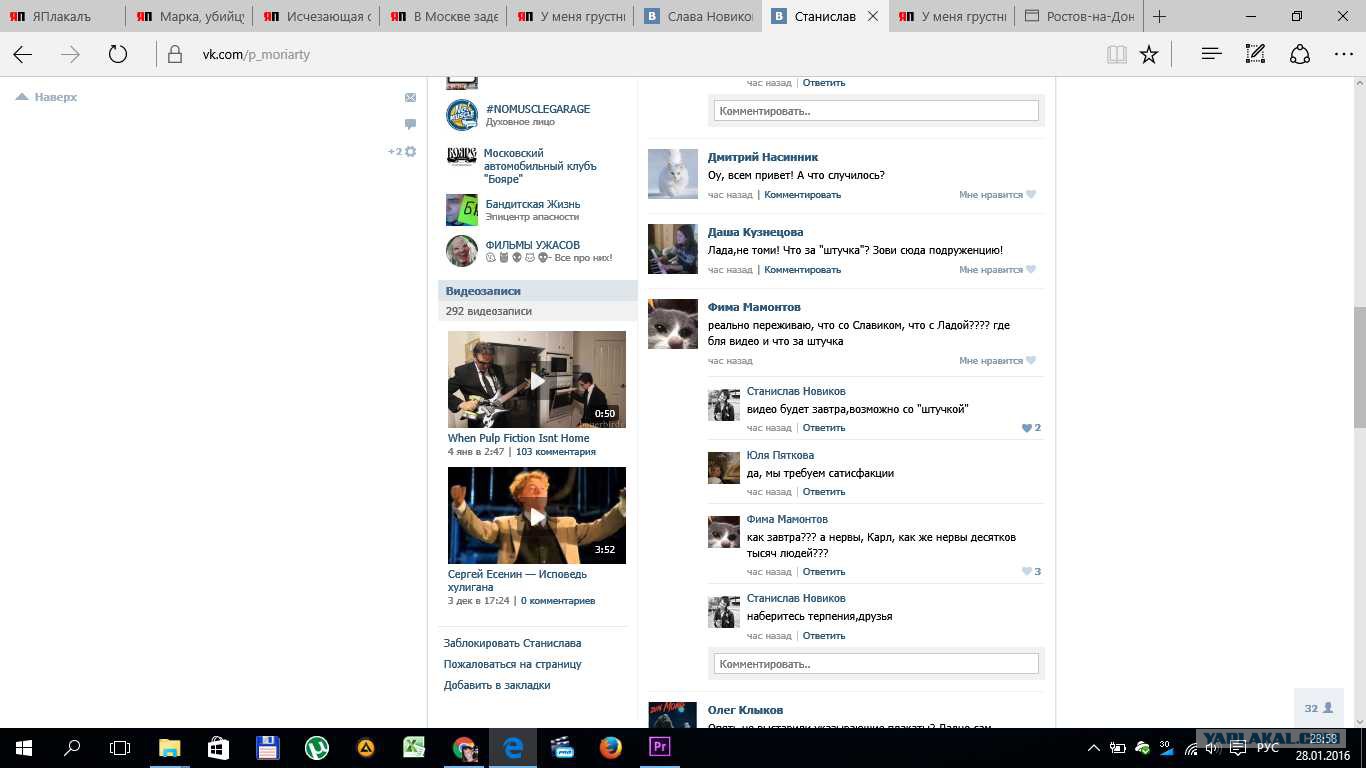Play the 3:52 Есенин video thumbnail
Image resolution: width=1366 pixels, height=768 pixels.
click(537, 515)
